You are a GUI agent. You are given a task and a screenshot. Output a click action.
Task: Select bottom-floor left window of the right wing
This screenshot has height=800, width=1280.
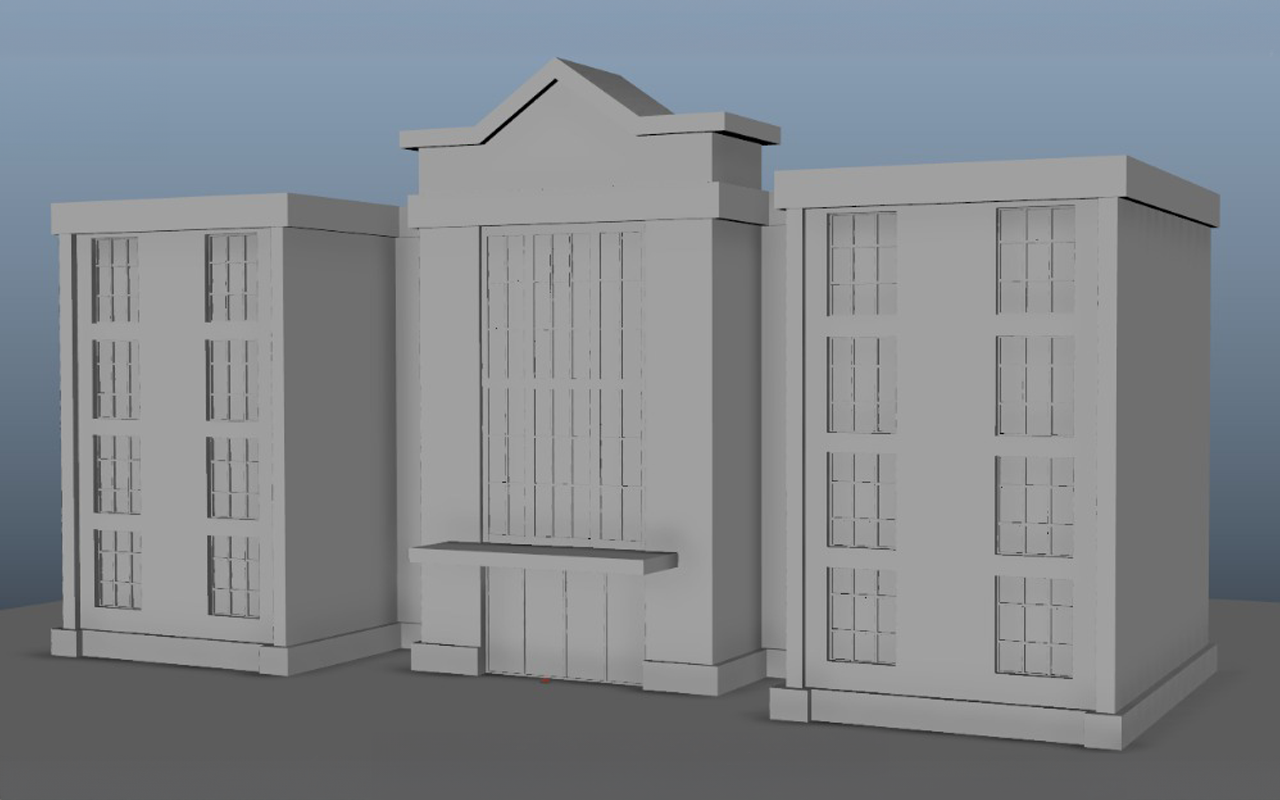coord(862,615)
